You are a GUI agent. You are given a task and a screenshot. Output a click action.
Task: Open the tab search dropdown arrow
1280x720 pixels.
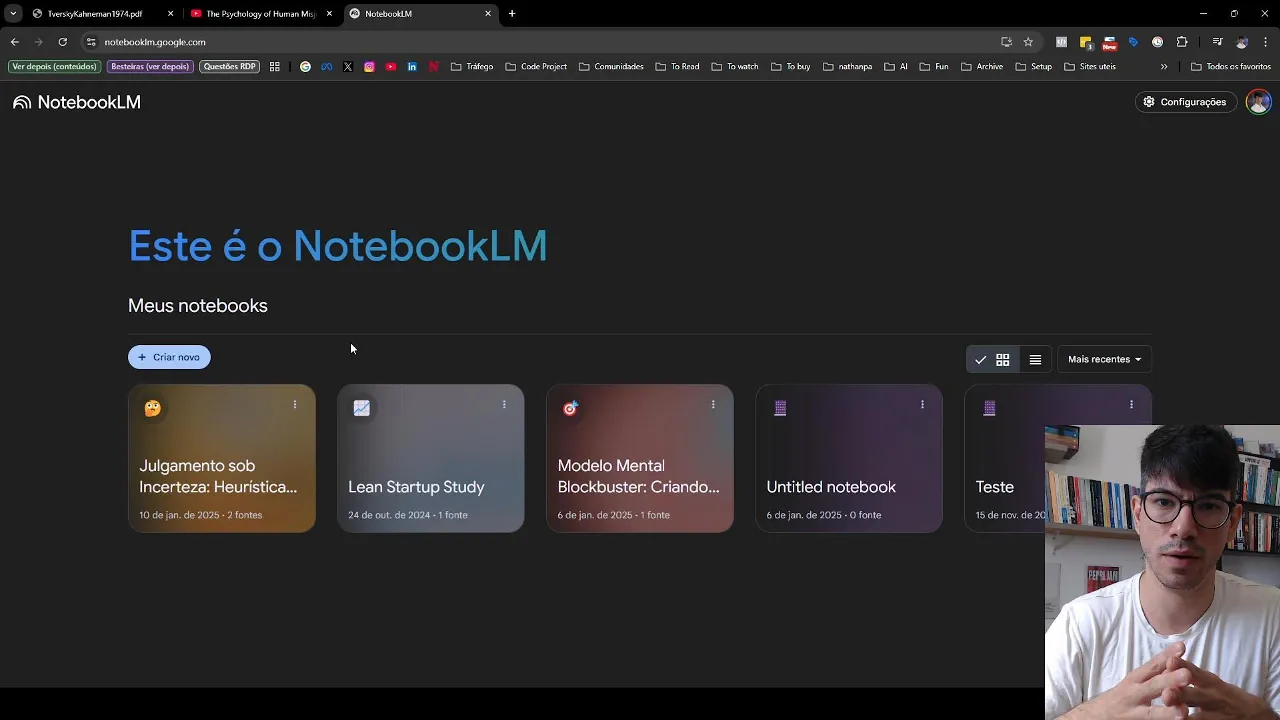click(x=13, y=14)
